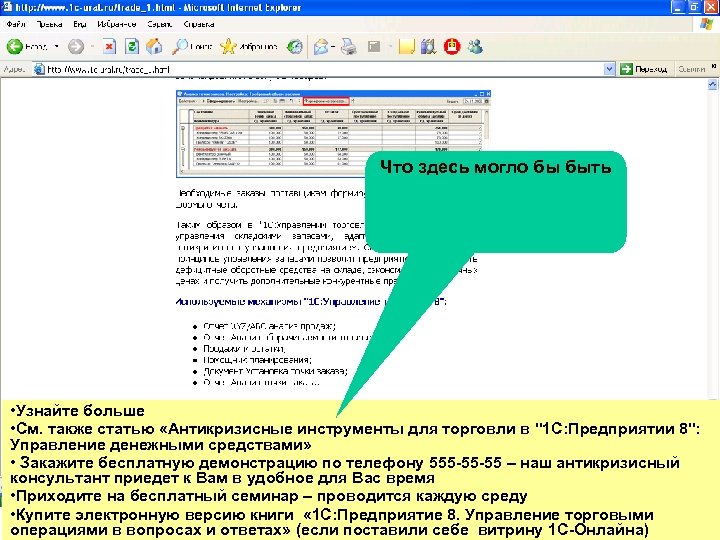Click the callout text «Что здесь могло бы быть»

pyautogui.click(x=495, y=167)
